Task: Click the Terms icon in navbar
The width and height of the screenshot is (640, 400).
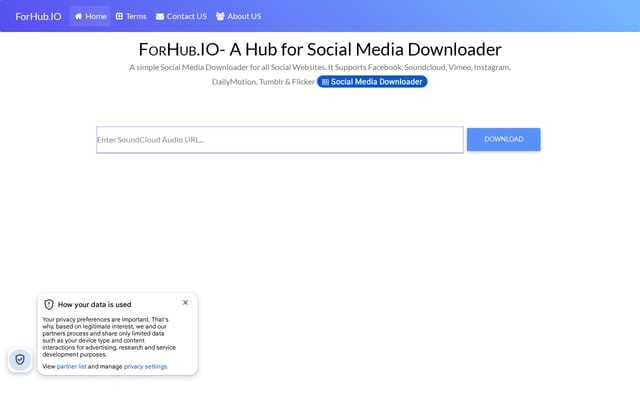Action: click(x=119, y=16)
